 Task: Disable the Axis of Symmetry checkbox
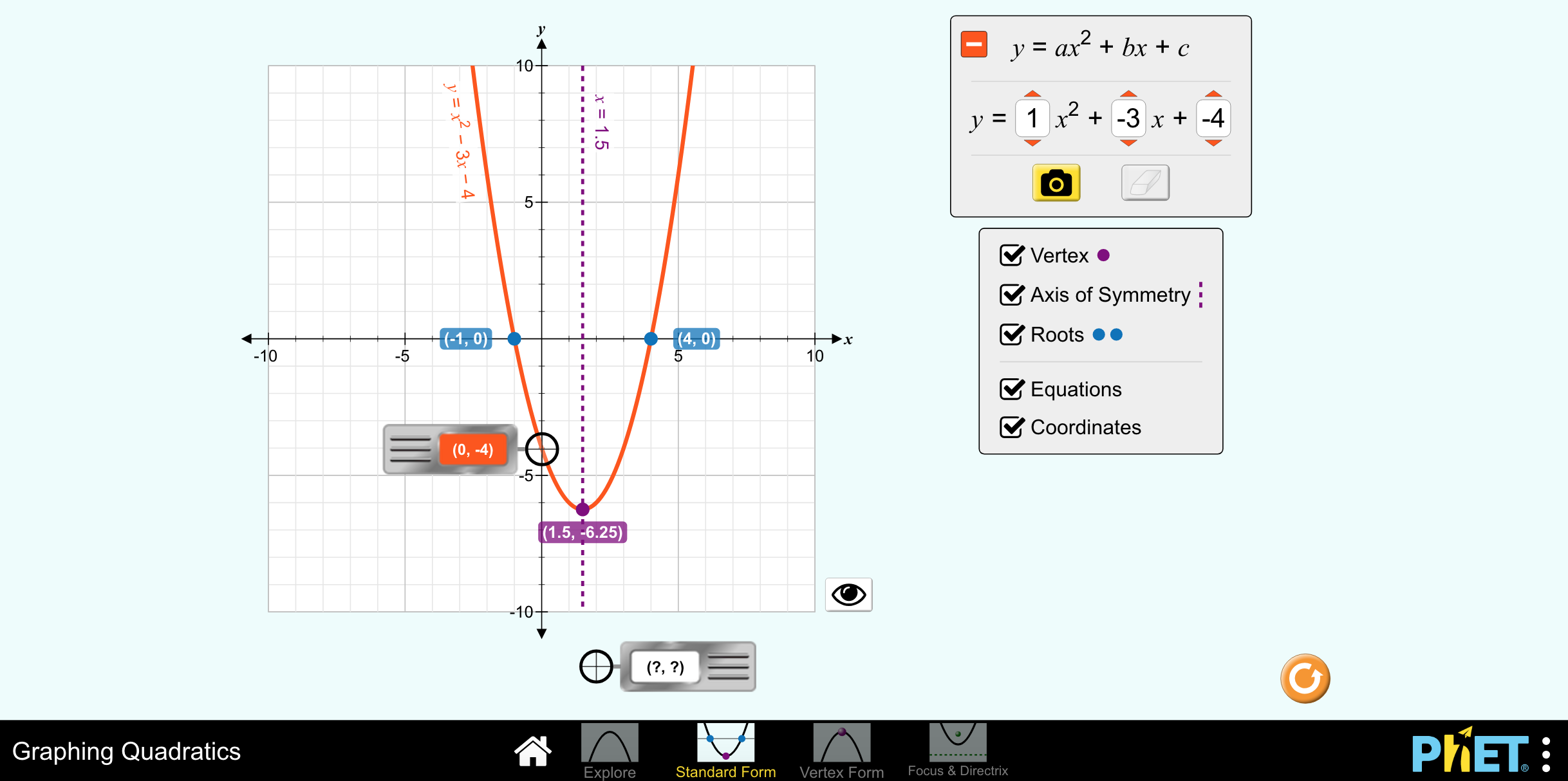click(x=1012, y=295)
